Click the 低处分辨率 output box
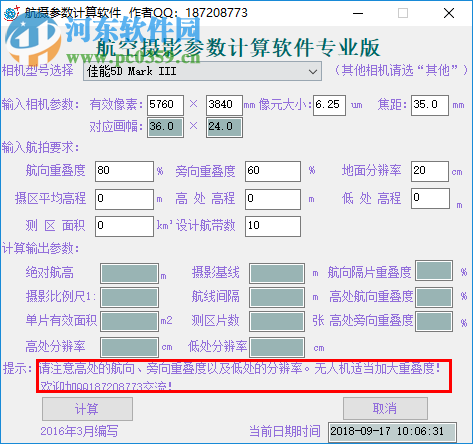The width and height of the screenshot is (473, 444). (277, 347)
